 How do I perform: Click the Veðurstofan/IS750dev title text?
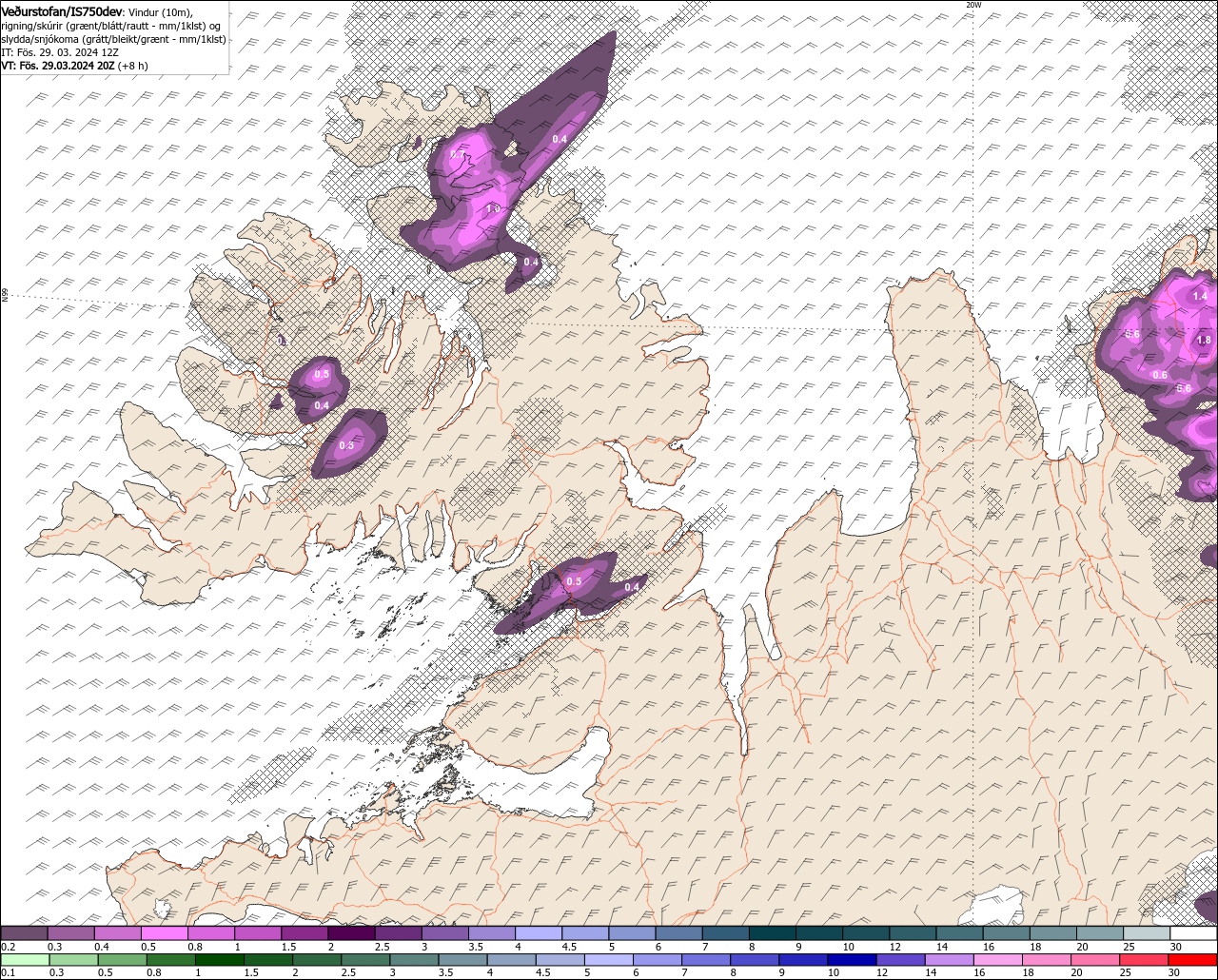click(x=62, y=11)
